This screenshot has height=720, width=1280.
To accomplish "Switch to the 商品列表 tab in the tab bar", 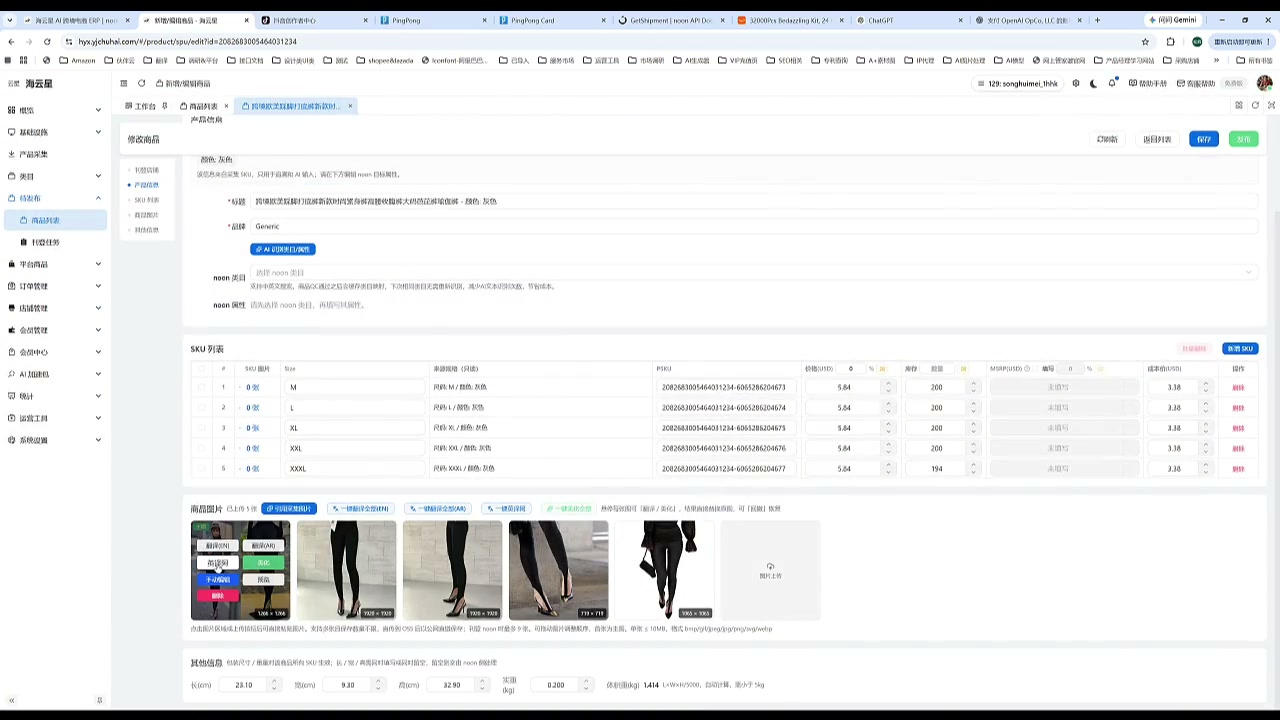I will tap(203, 106).
